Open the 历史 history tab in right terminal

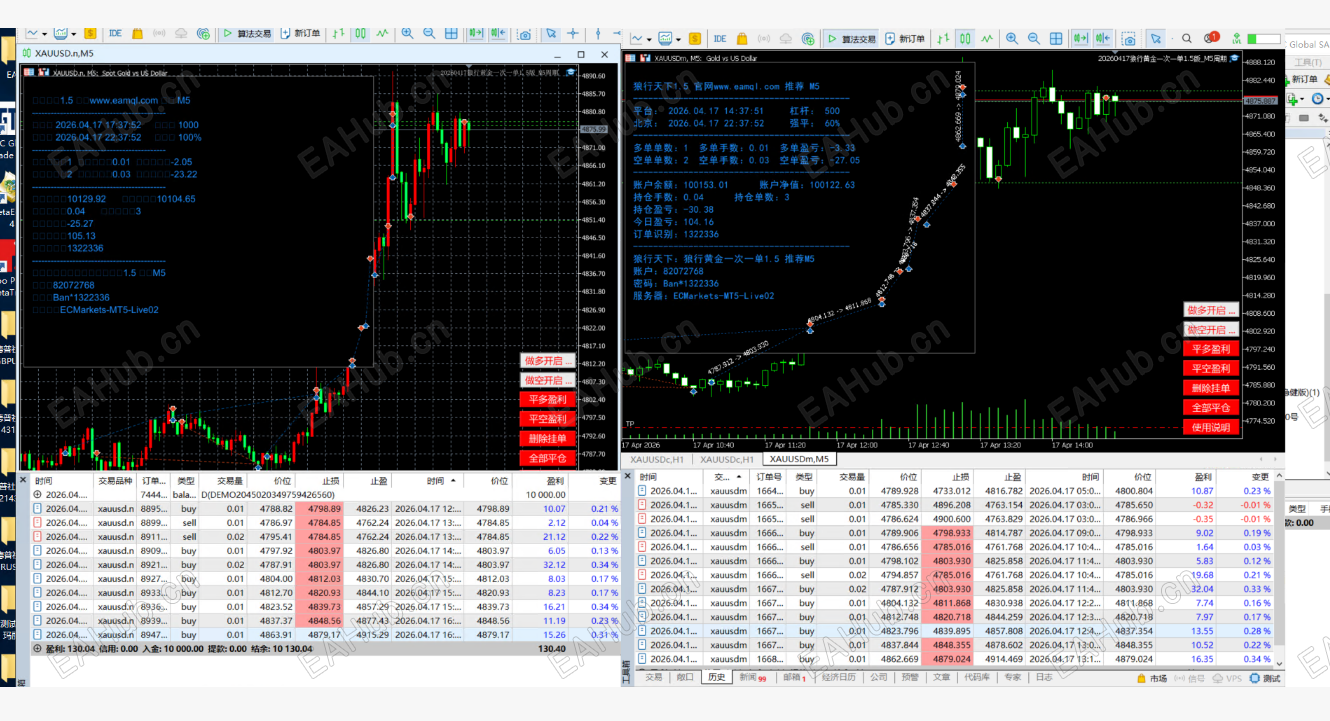click(715, 677)
